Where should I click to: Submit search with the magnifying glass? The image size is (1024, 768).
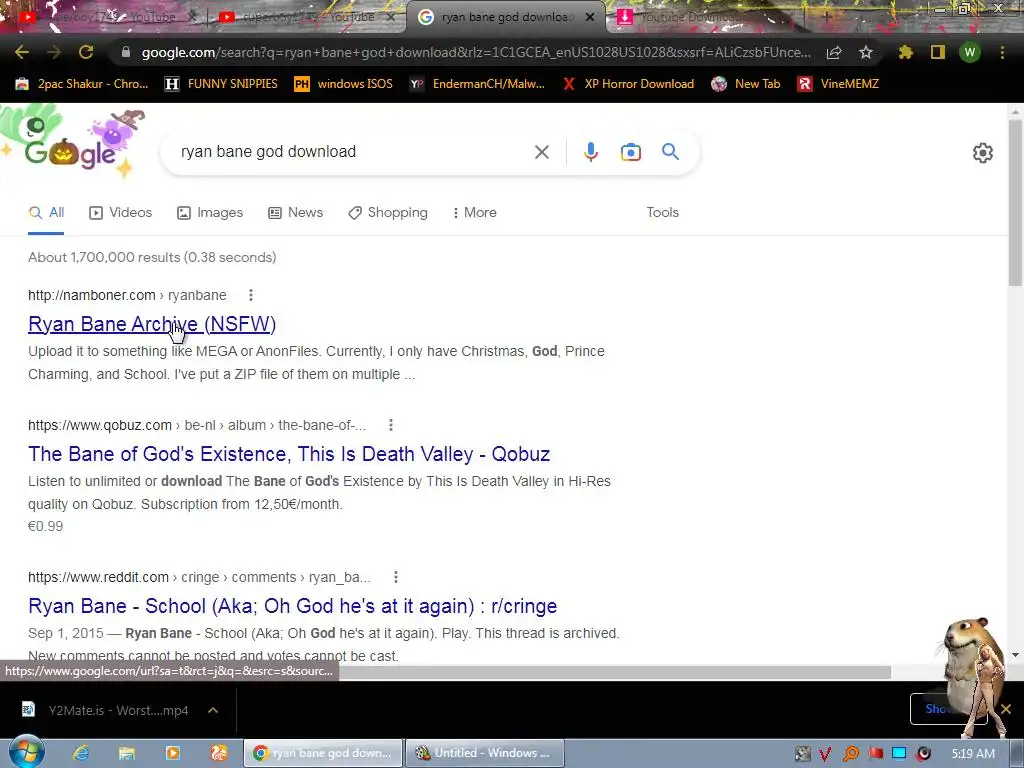[670, 152]
